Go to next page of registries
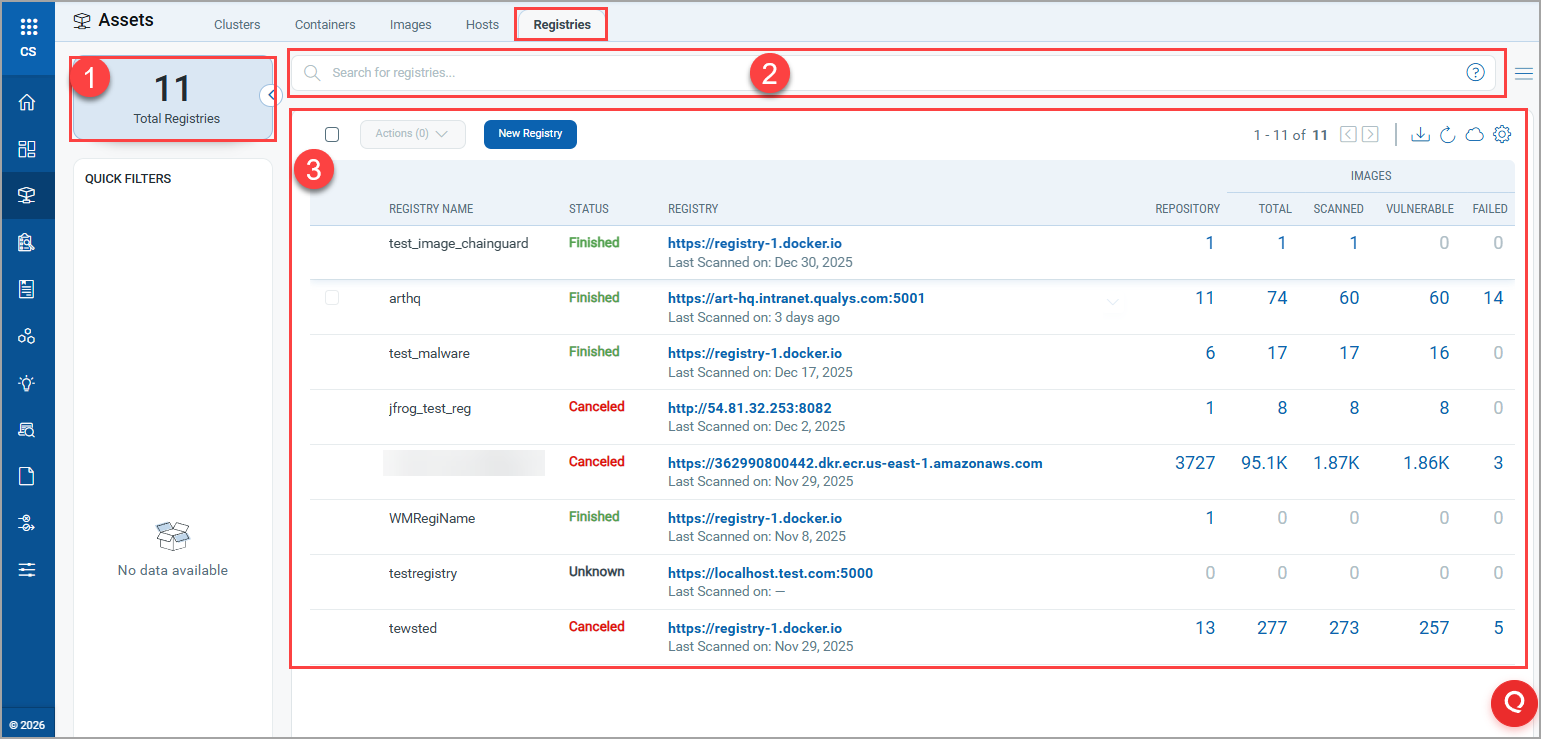Viewport: 1541px width, 739px height. (x=1370, y=134)
